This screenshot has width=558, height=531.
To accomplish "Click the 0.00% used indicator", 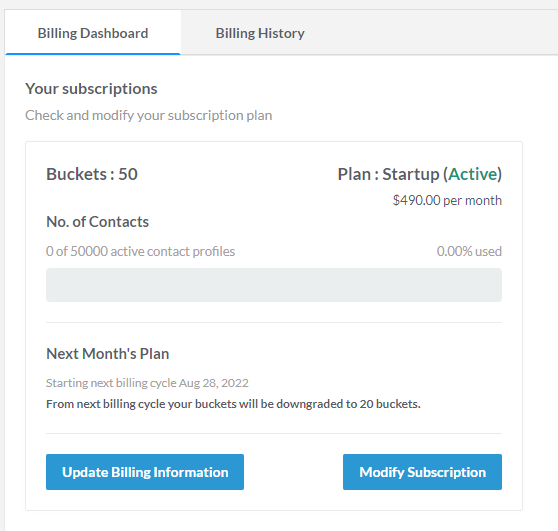I will (x=469, y=251).
